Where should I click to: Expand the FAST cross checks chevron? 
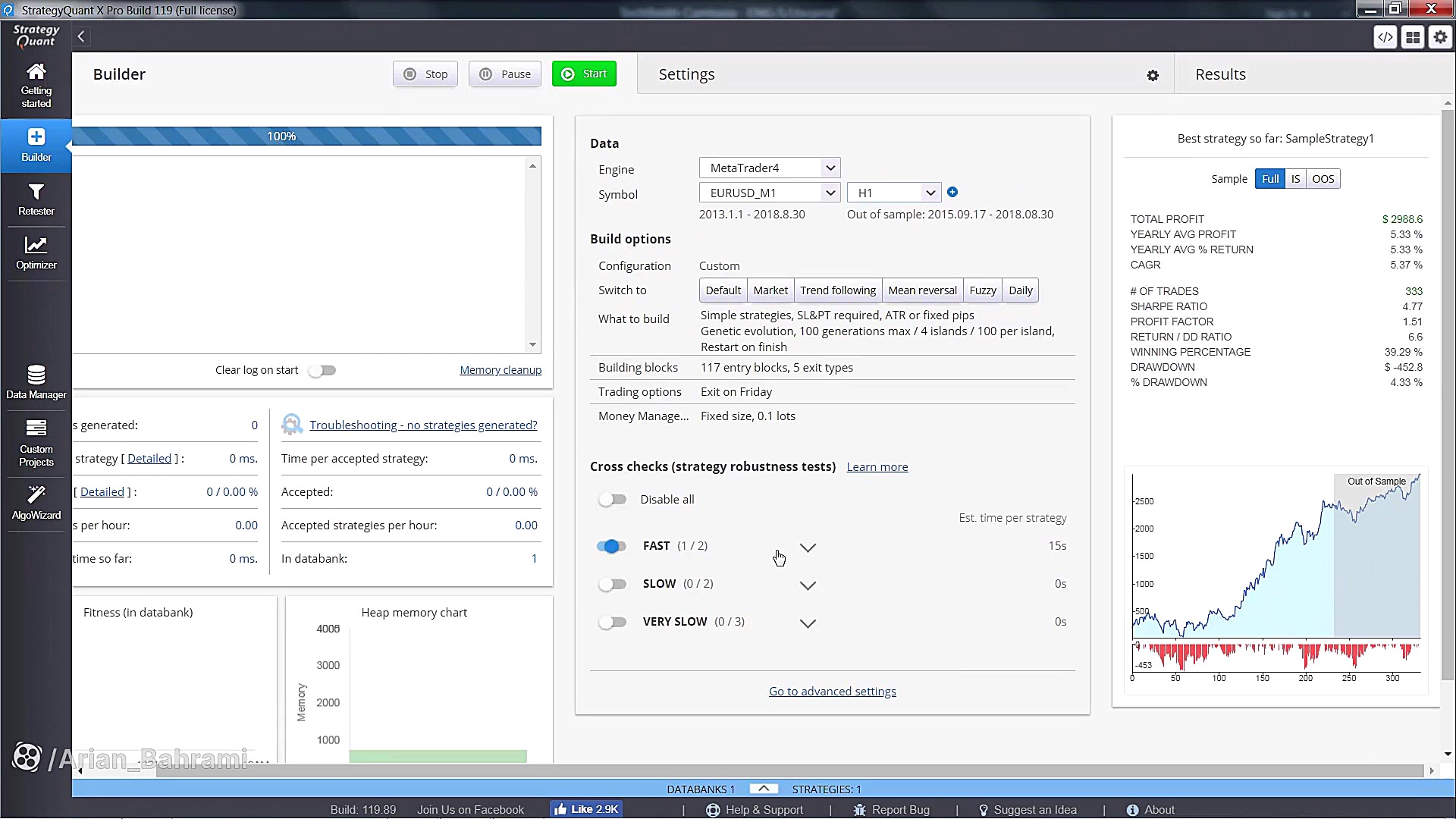(808, 548)
